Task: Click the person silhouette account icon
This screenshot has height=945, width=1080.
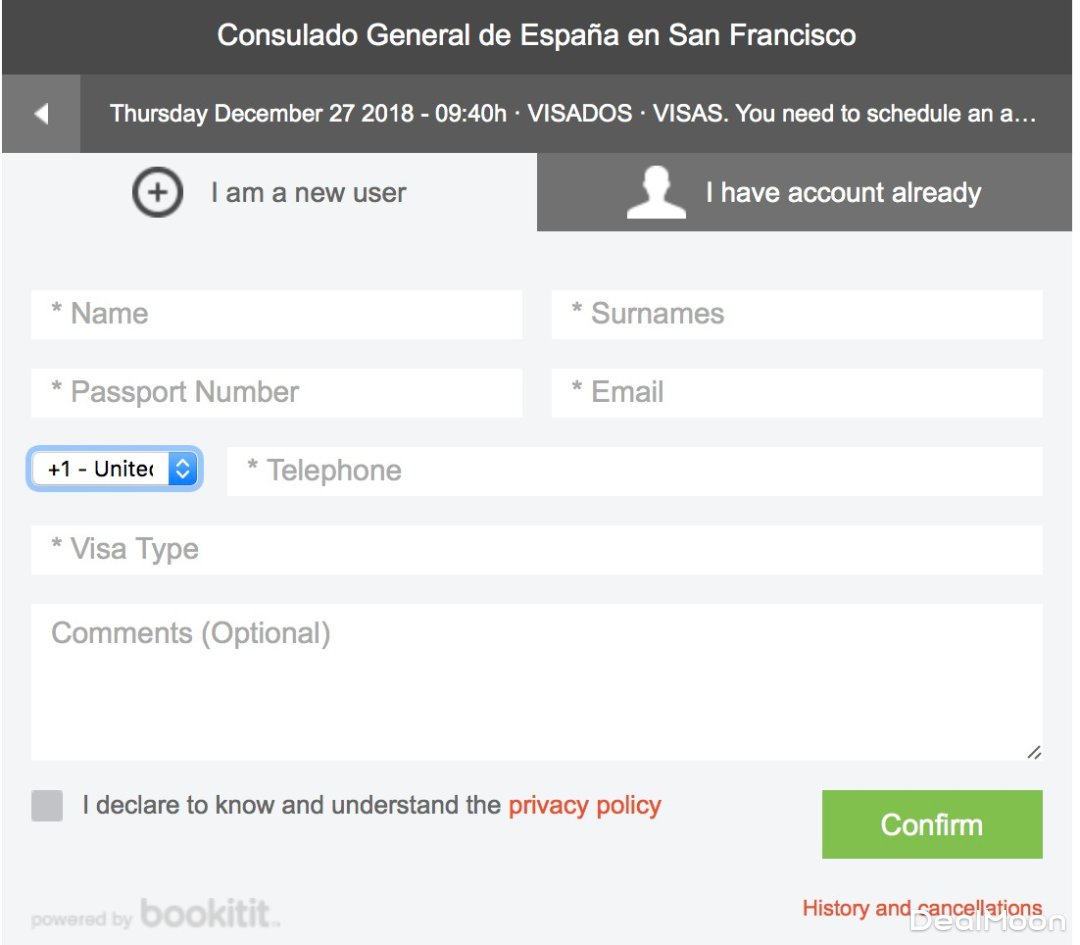Action: [x=656, y=193]
